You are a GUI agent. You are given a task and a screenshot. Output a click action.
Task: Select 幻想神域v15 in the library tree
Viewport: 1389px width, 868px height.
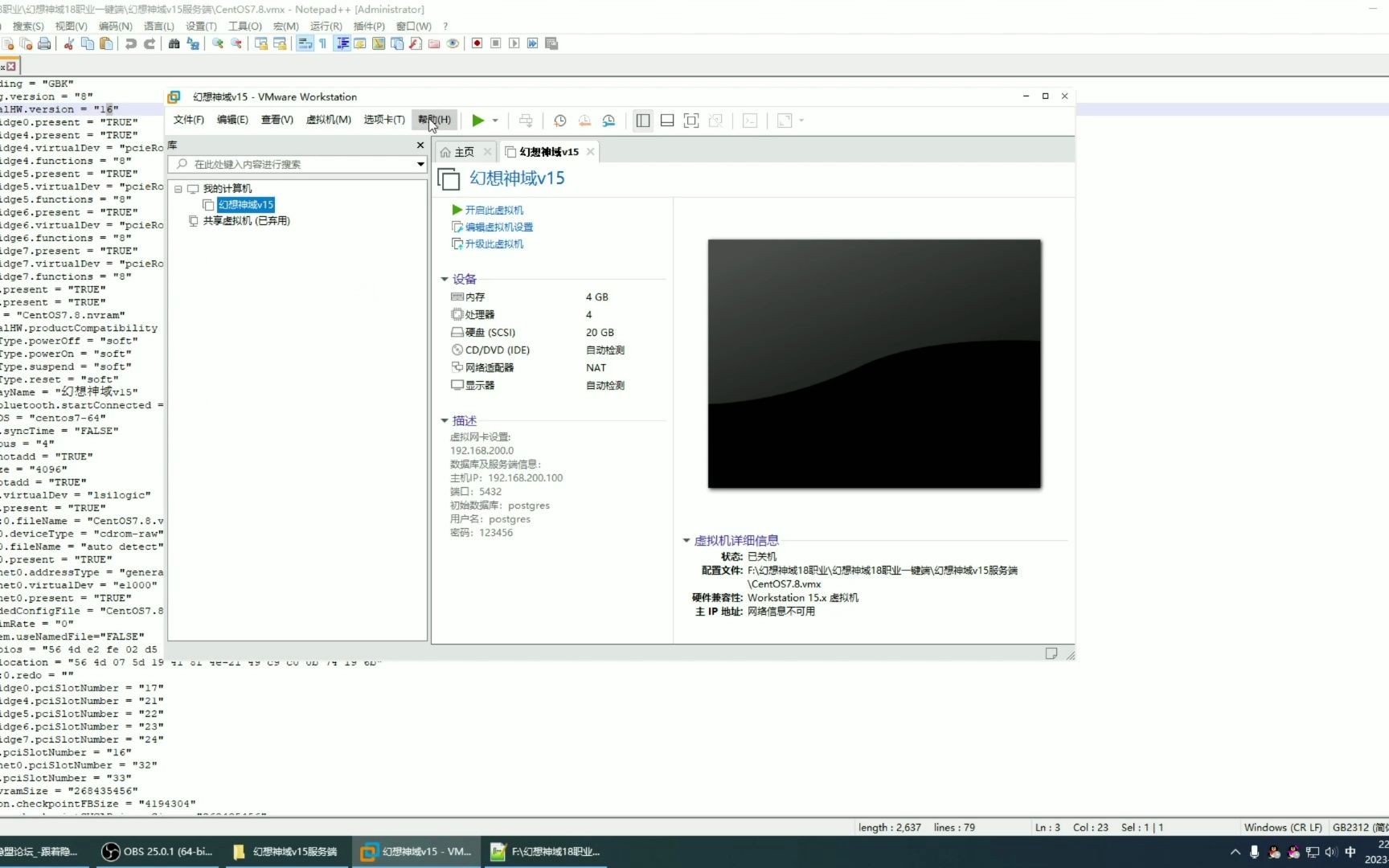246,205
